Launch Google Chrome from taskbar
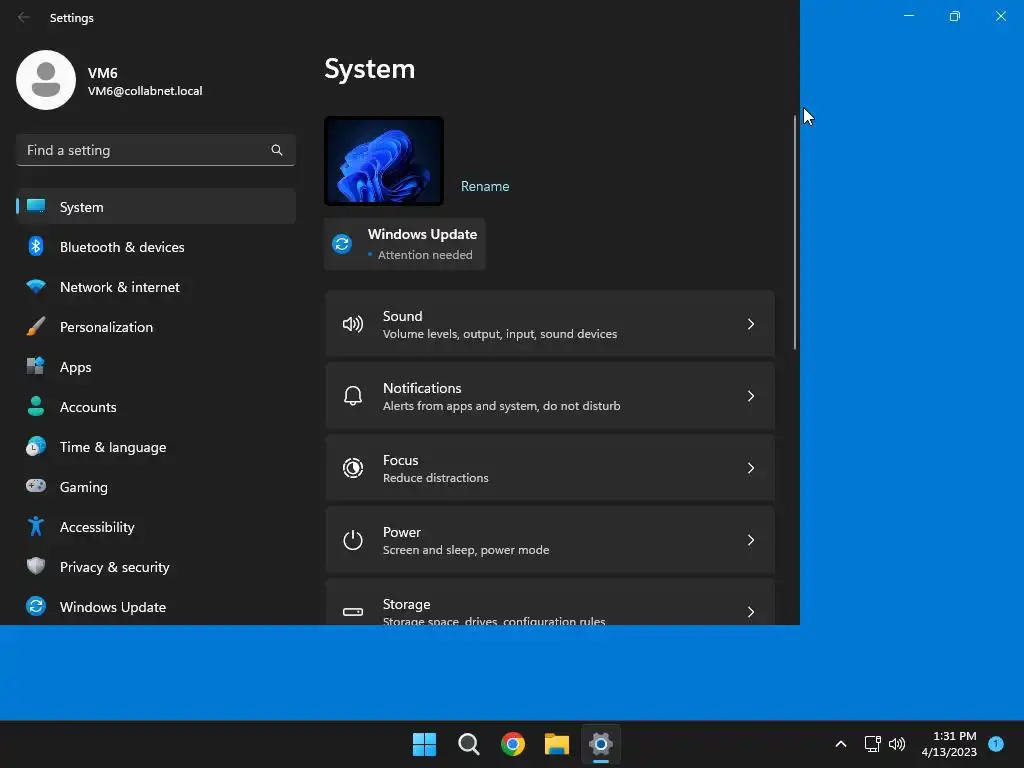 tap(513, 744)
